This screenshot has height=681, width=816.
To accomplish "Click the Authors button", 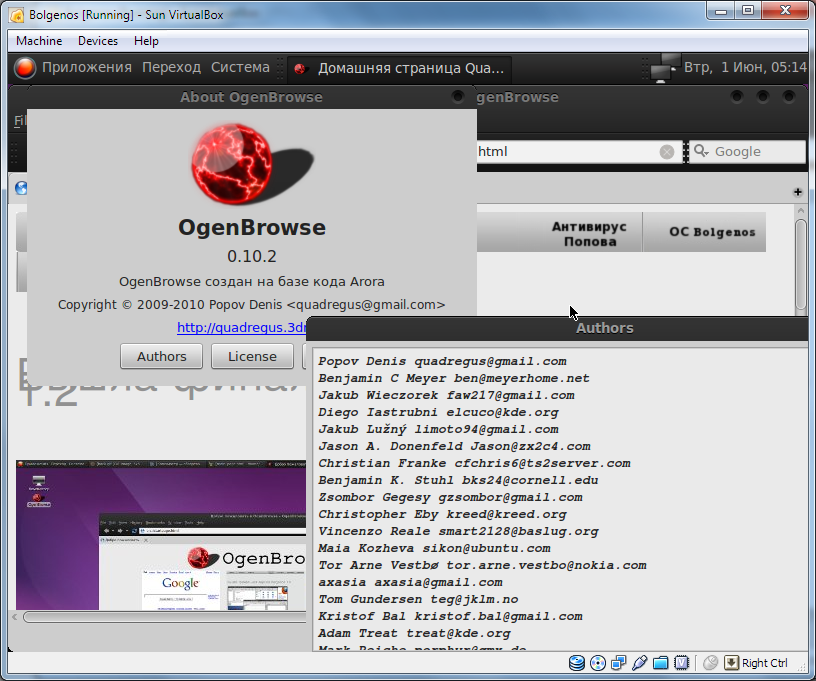I will pos(161,356).
